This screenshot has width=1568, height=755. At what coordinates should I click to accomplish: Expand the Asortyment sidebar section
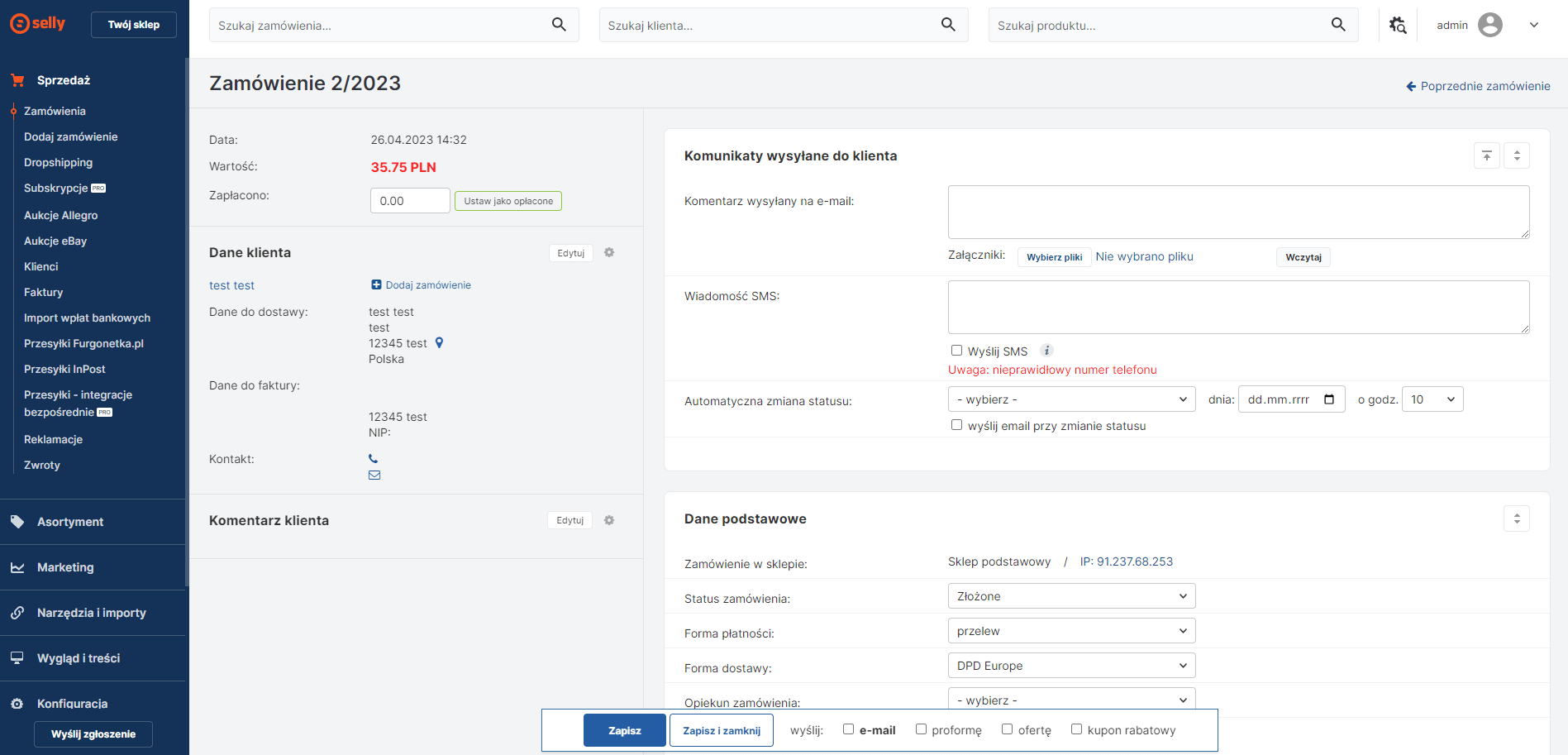pyautogui.click(x=70, y=522)
